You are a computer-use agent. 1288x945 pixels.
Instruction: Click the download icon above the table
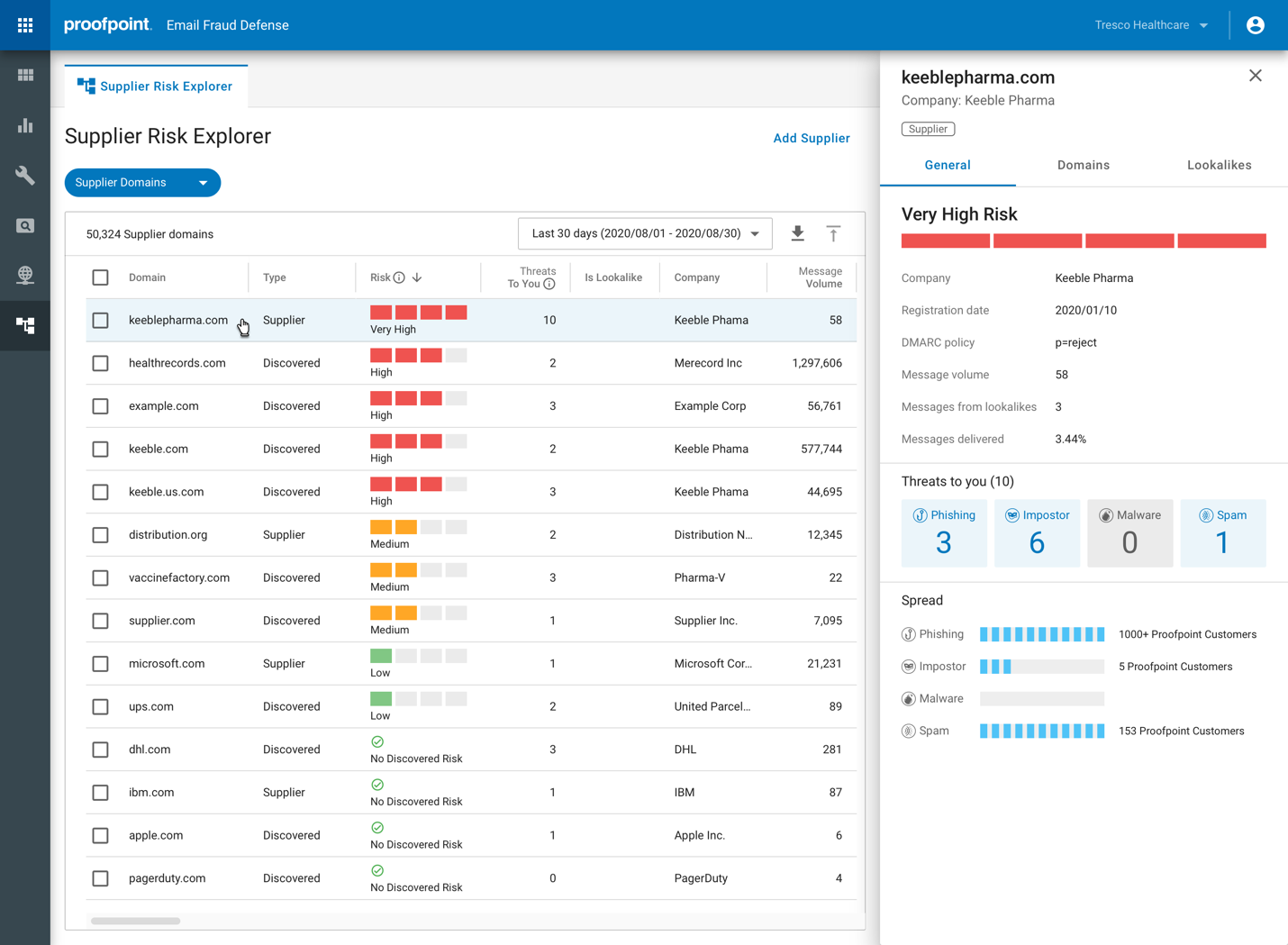point(797,234)
